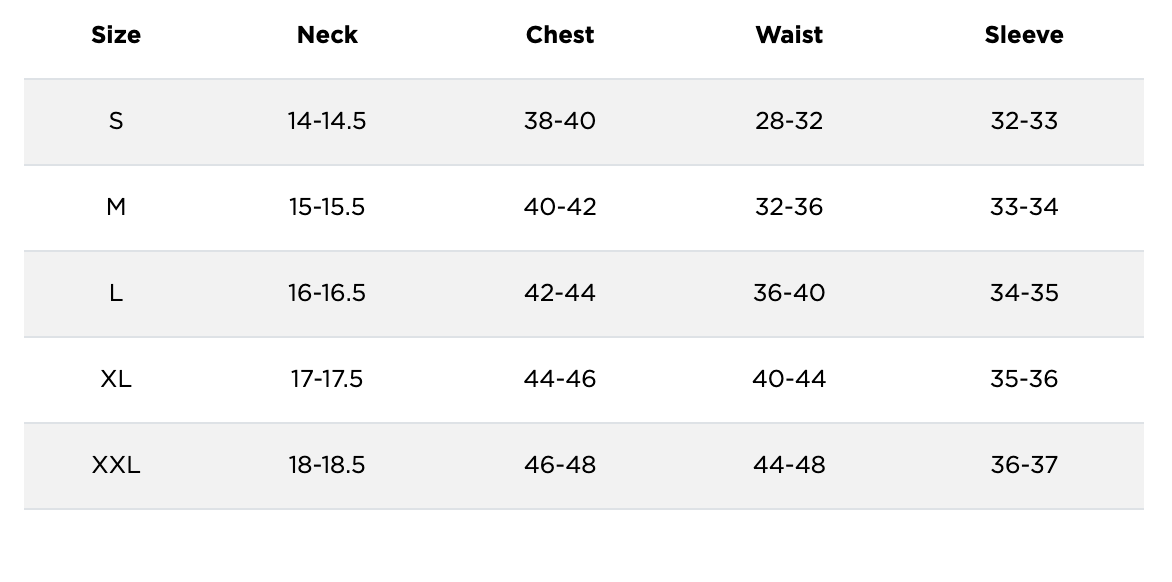Click waist measurement 36-40
This screenshot has width=1172, height=582.
(789, 293)
